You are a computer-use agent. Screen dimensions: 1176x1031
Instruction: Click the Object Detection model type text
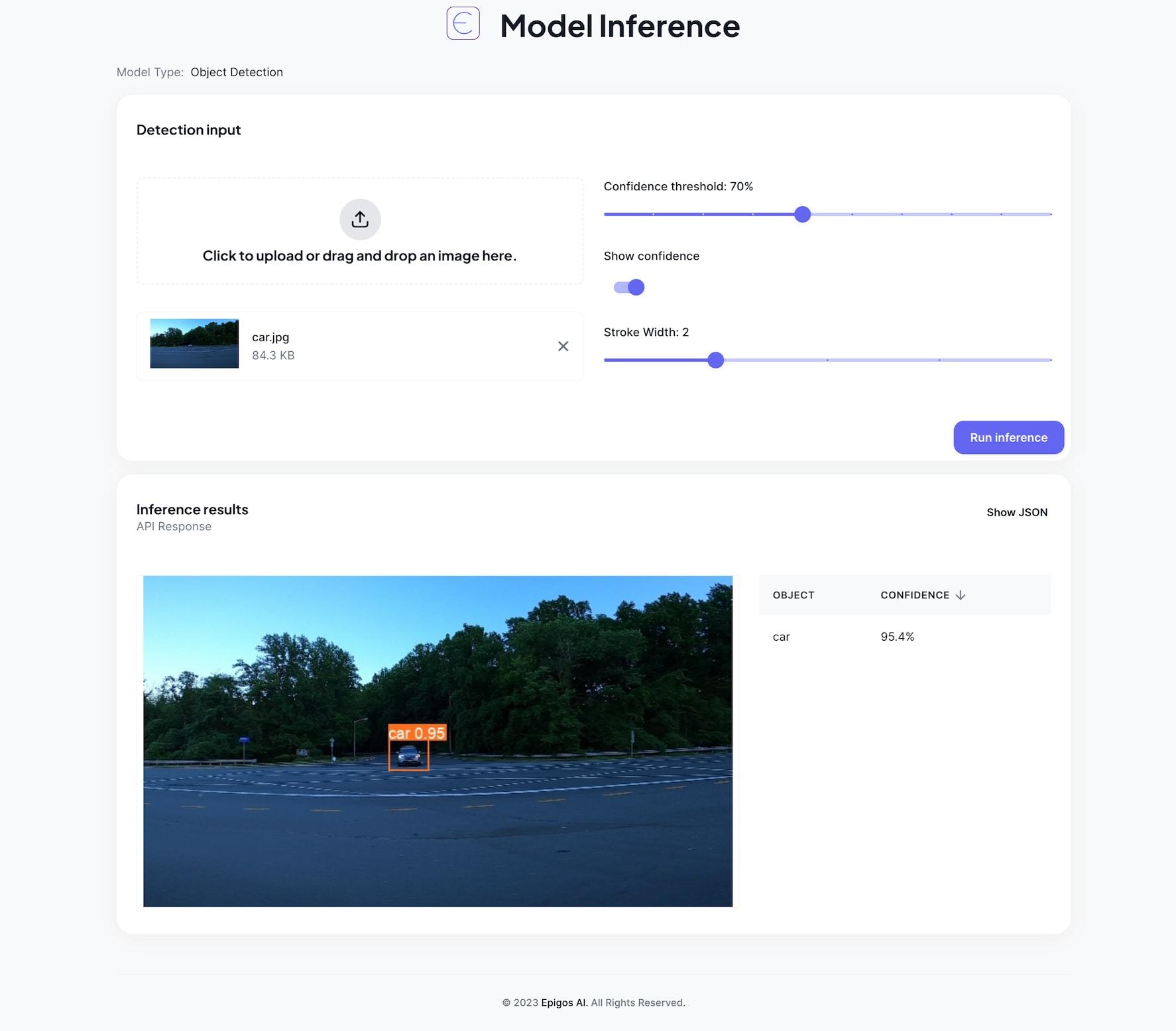[237, 72]
